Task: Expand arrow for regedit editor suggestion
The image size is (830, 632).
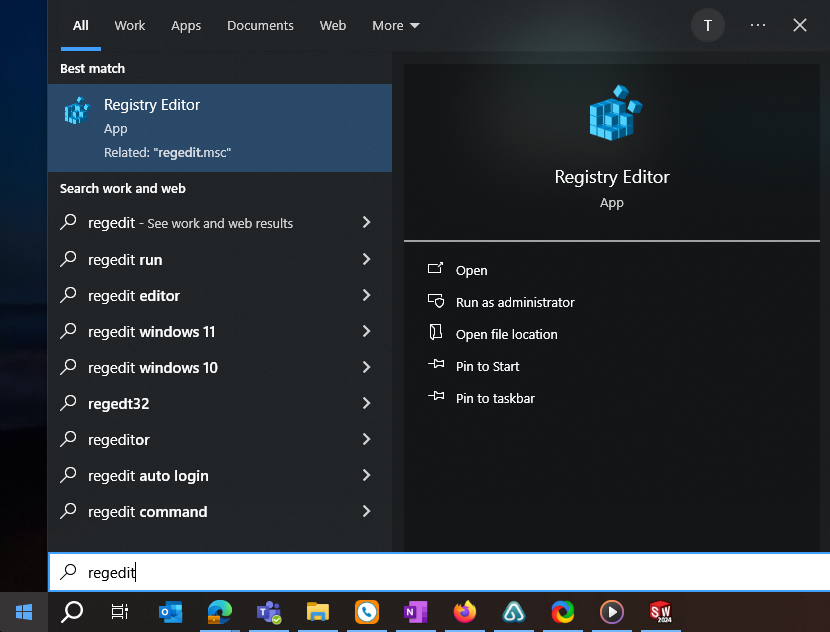Action: click(x=366, y=295)
